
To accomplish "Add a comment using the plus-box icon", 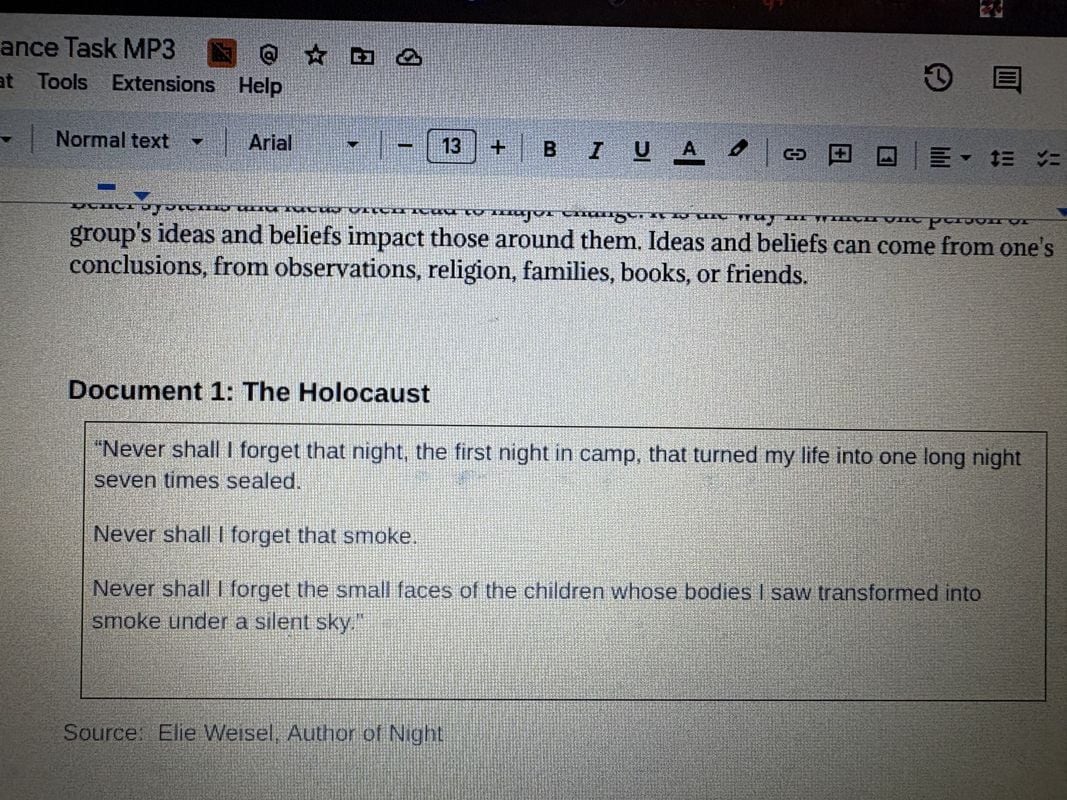I will coord(840,155).
